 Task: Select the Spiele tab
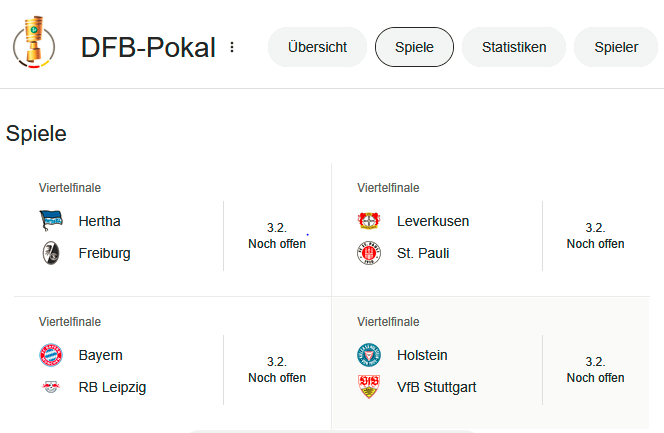(x=414, y=47)
